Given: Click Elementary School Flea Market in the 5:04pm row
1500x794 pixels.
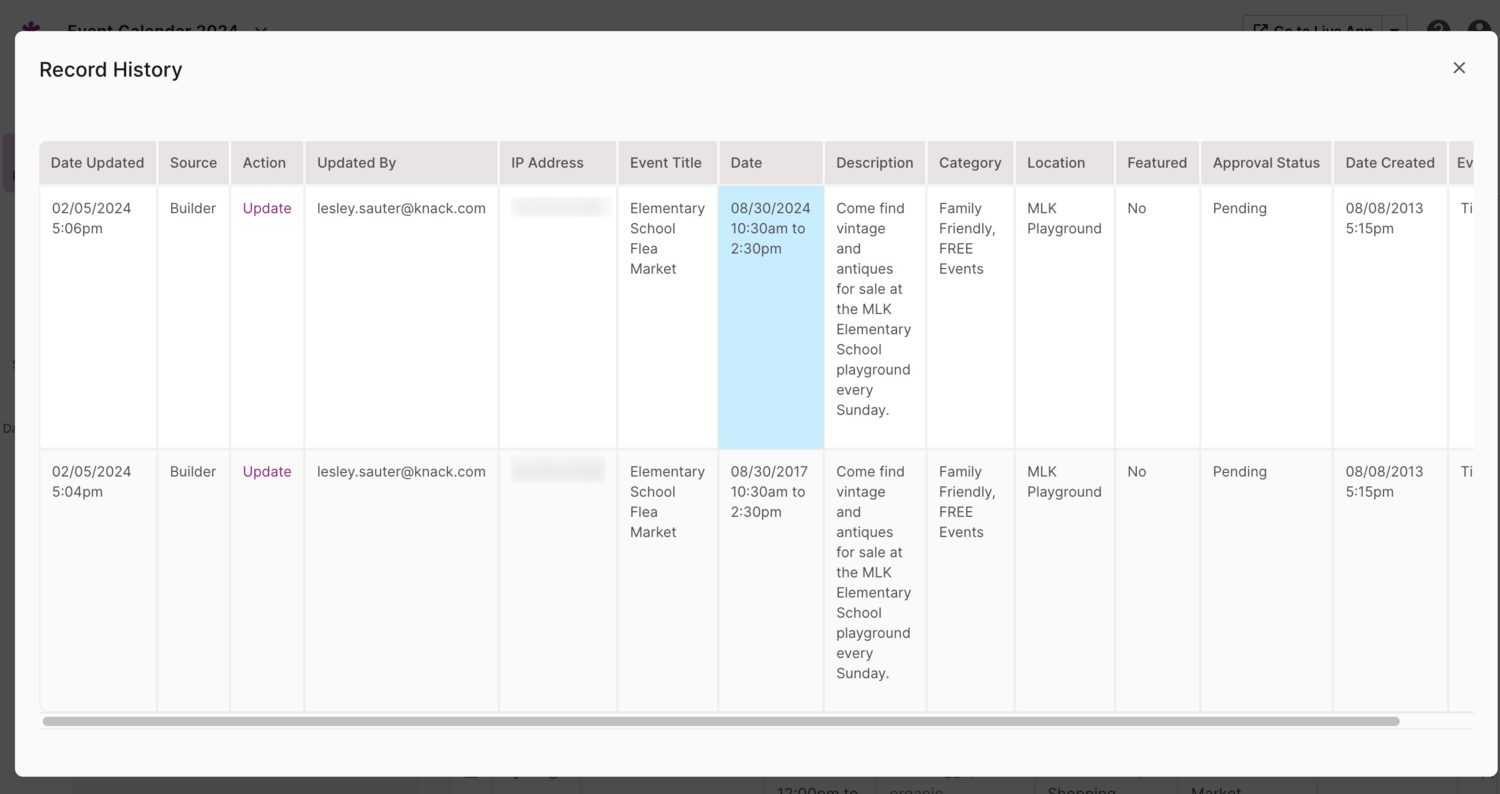Looking at the screenshot, I should tap(667, 501).
